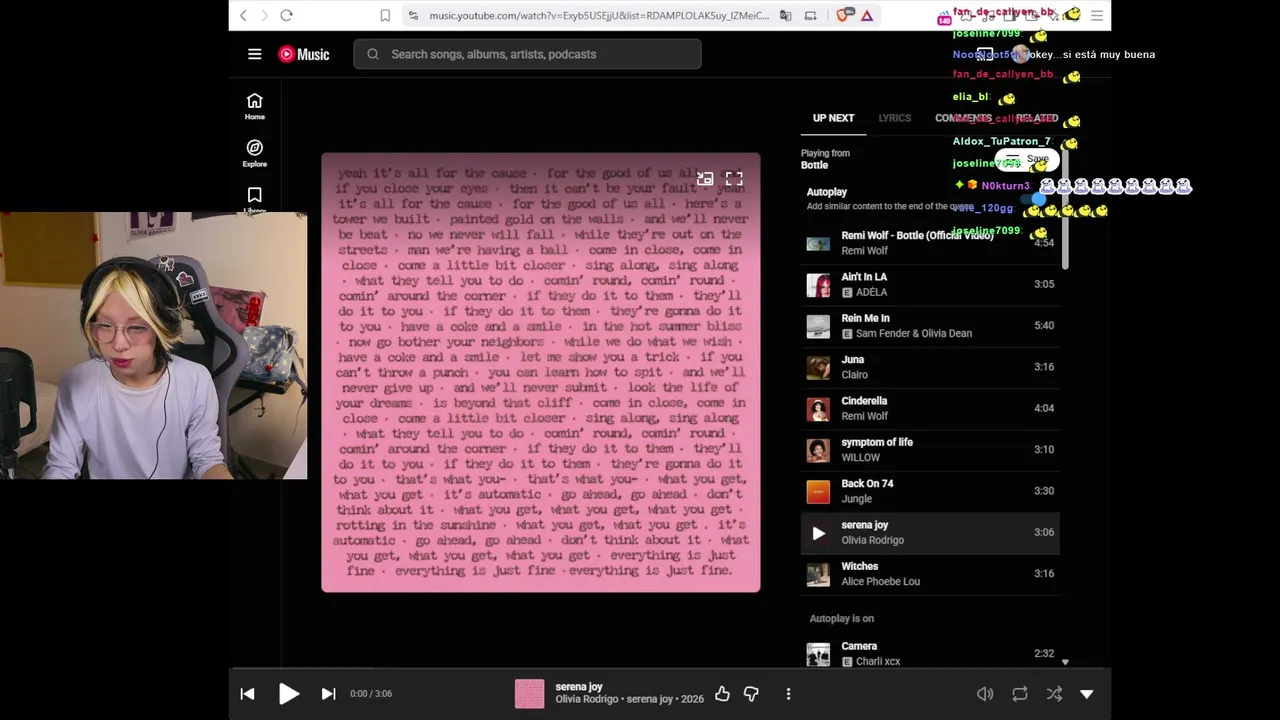Reload the current page
Image resolution: width=1280 pixels, height=720 pixels.
point(286,15)
